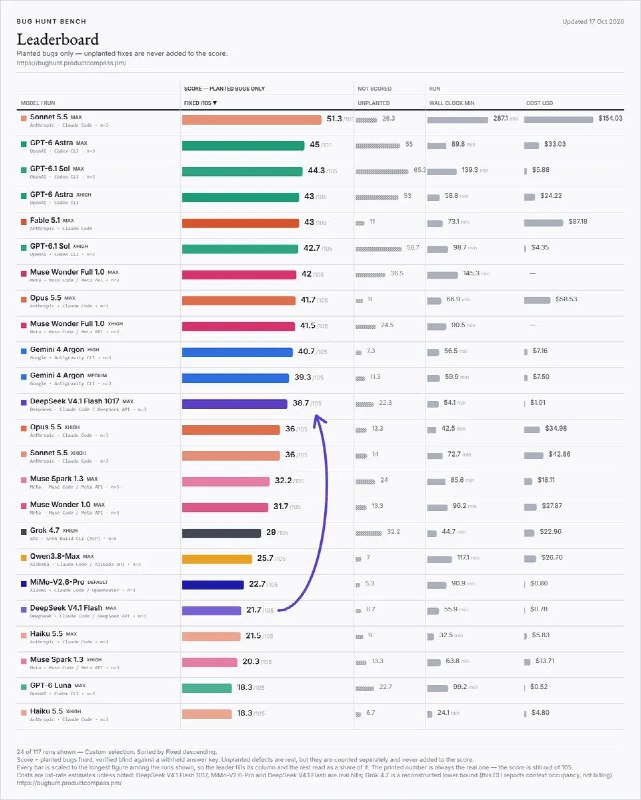This screenshot has width=641, height=800.
Task: Click the green score bar for GPT-6 Astra MAX
Action: [243, 145]
